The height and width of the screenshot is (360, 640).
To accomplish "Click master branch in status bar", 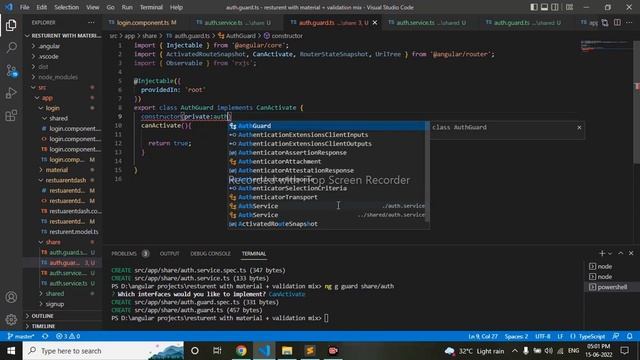I will (21, 336).
